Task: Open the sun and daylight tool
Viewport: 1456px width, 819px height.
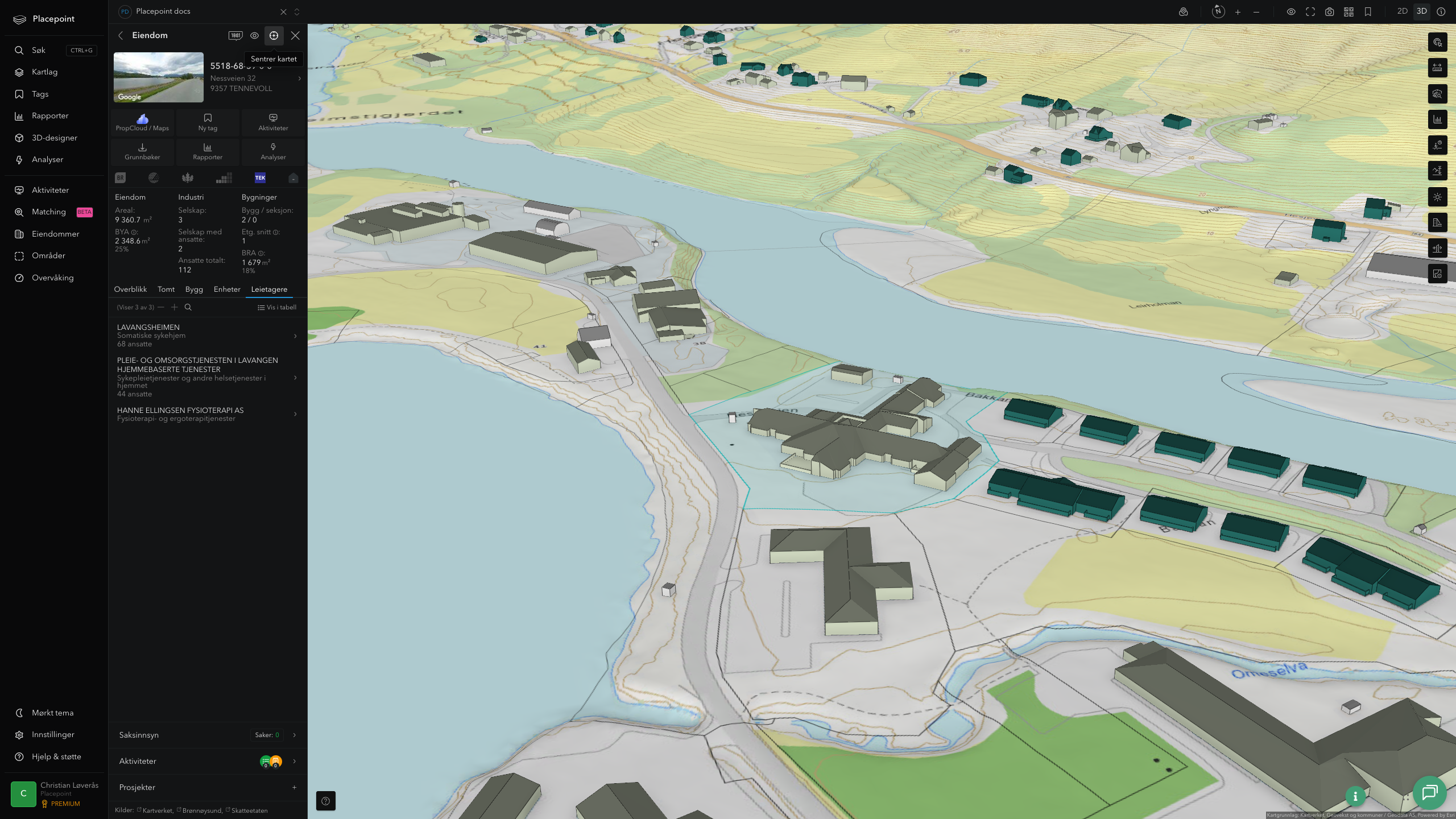Action: (x=1437, y=197)
